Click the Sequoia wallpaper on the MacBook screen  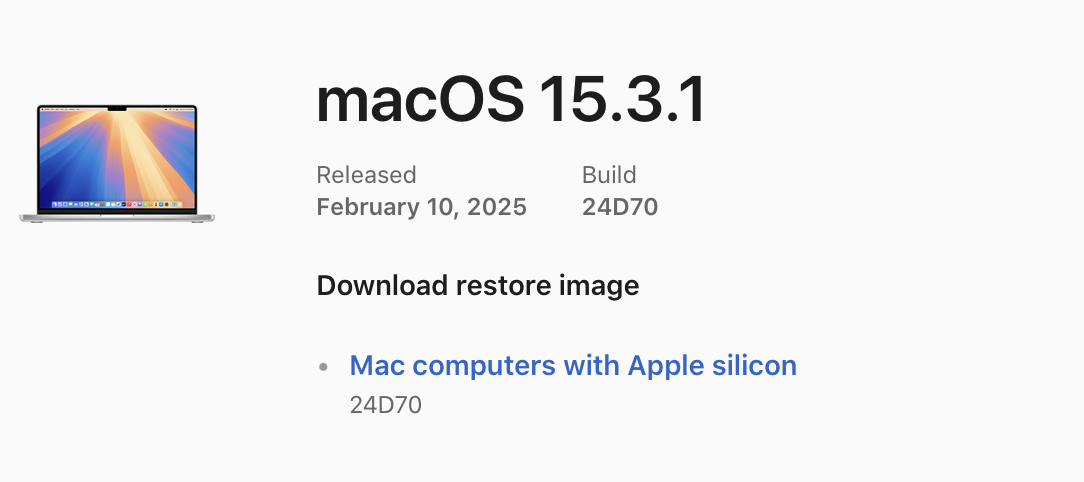coord(117,156)
